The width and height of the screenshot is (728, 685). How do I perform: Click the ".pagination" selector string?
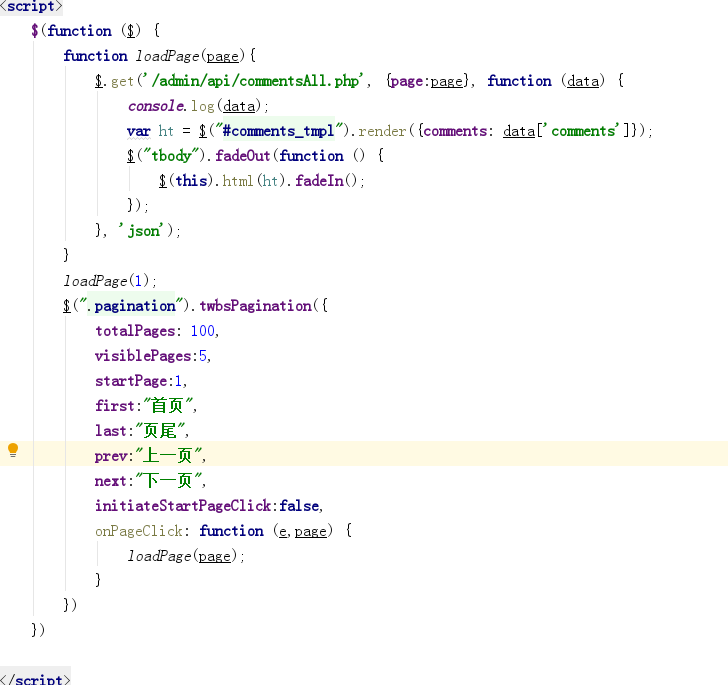tap(130, 306)
